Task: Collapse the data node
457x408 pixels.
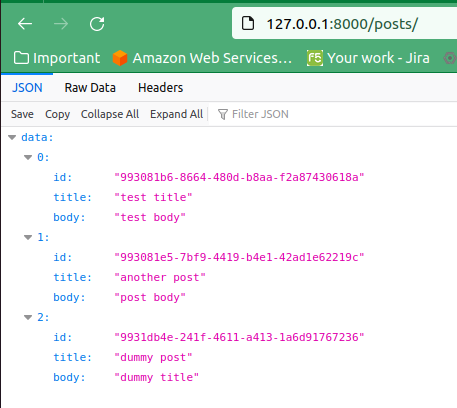Action: click(12, 137)
